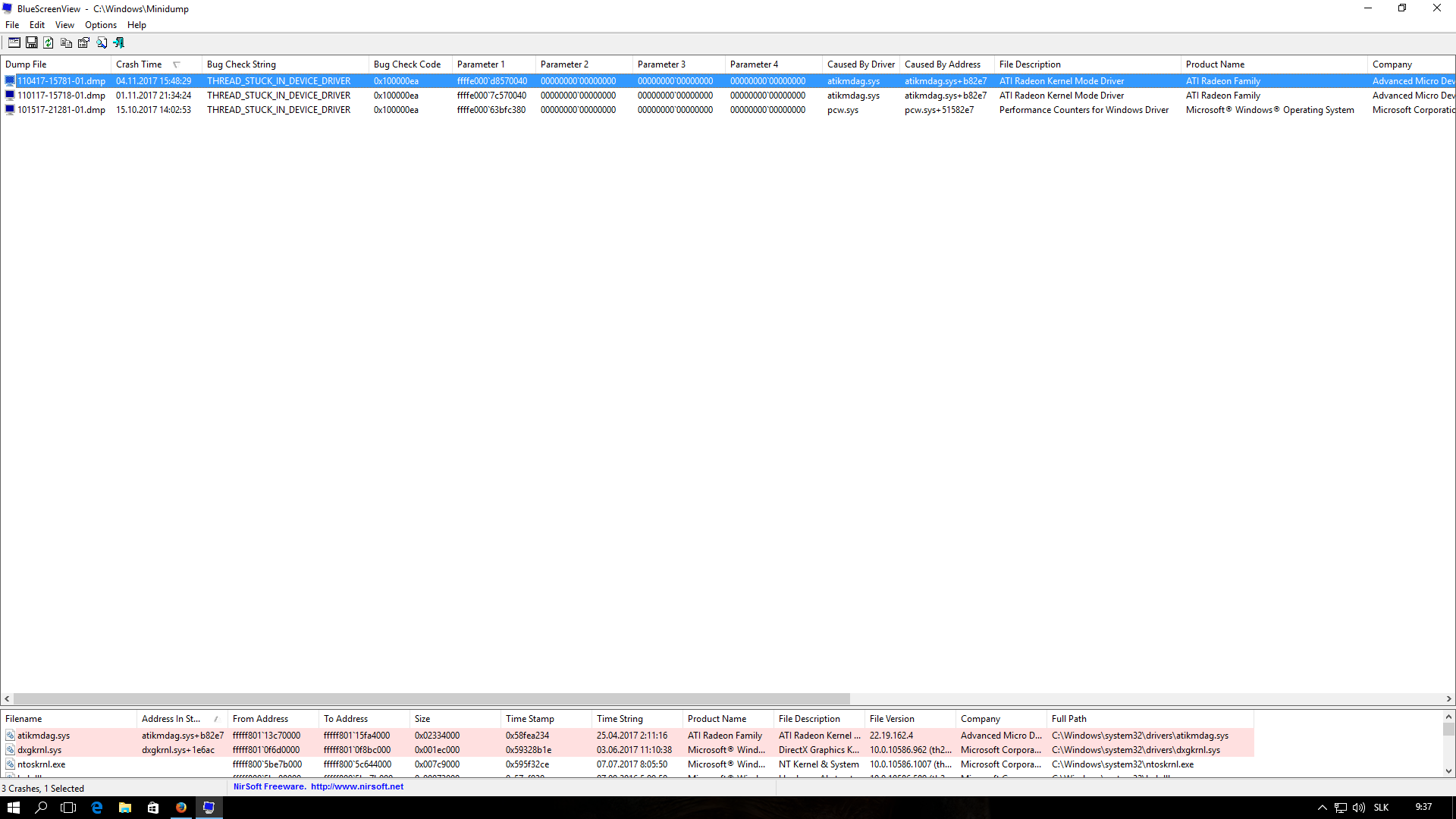This screenshot has width=1456, height=819.
Task: Click the Properties toolbar icon
Action: click(x=83, y=42)
